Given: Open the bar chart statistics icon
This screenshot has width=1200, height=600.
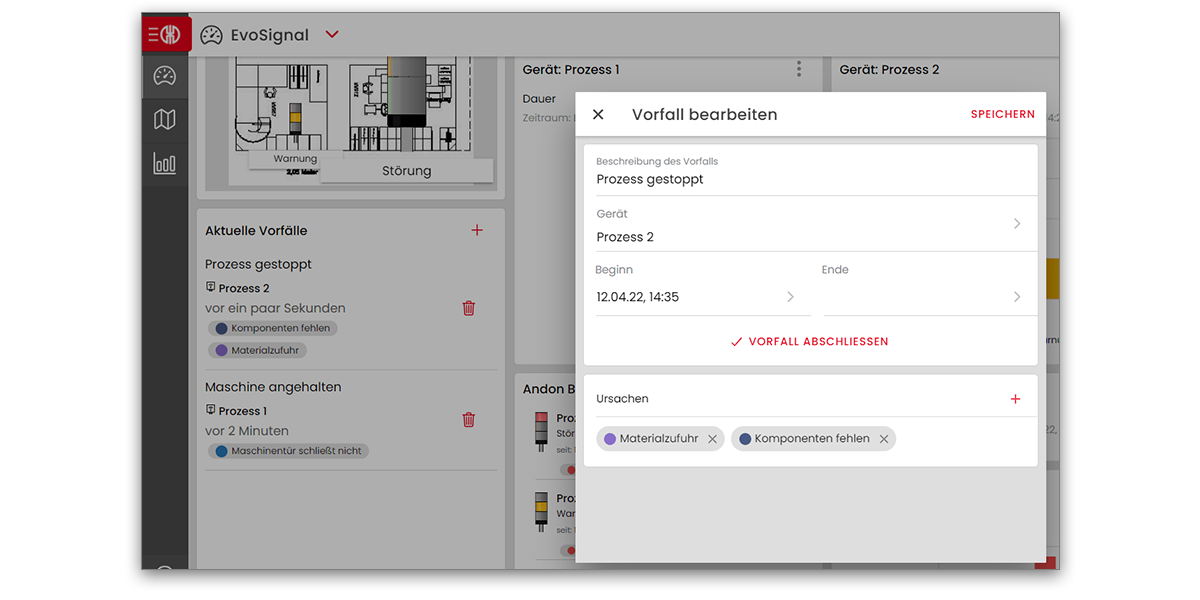Looking at the screenshot, I should click(165, 163).
